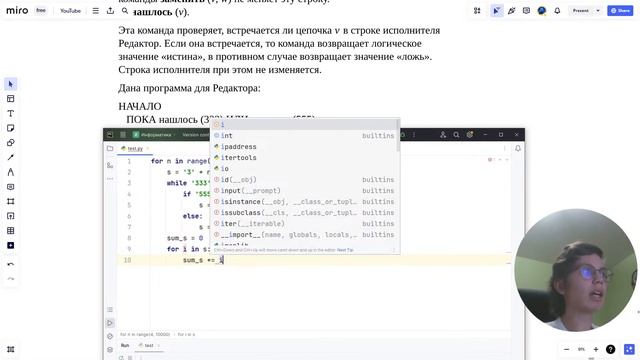This screenshot has height=360, width=640.
Task: Click the autocomplete popup scrollbar
Action: (398, 135)
